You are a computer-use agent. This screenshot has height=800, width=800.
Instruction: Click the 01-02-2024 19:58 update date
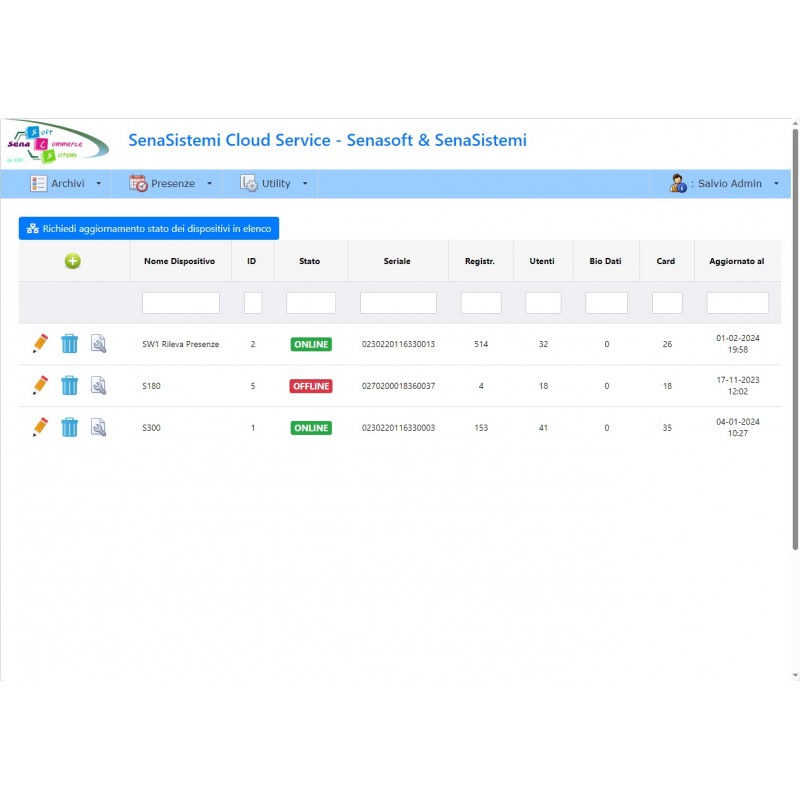pos(738,344)
